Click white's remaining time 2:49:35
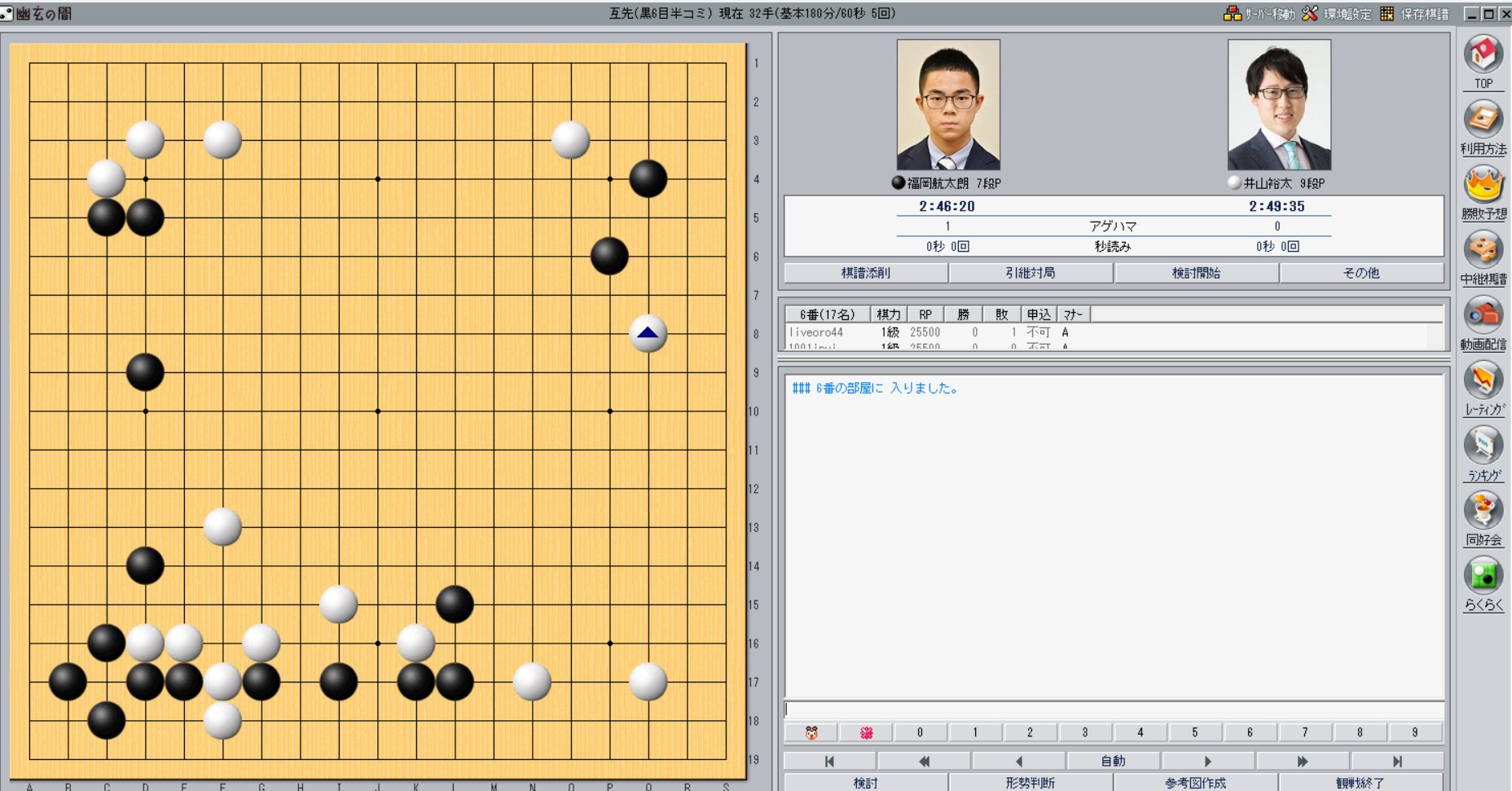Screen dimensions: 1512x791 click(1277, 207)
